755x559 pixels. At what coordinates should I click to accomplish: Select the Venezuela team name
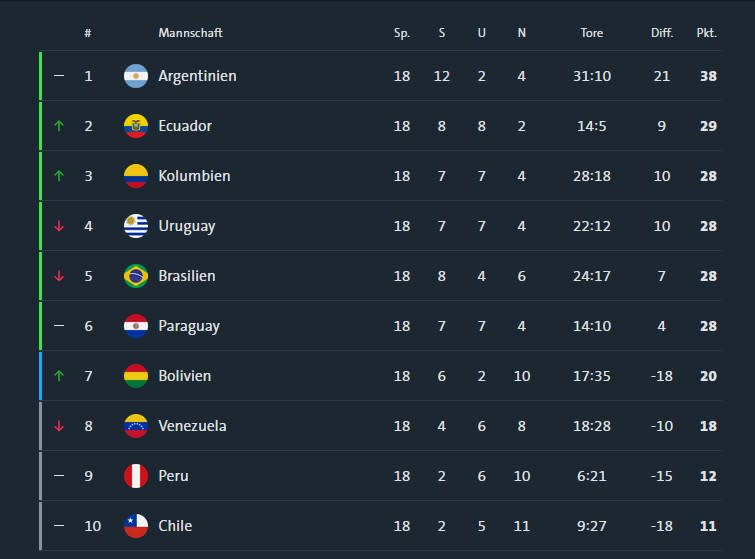(x=192, y=426)
